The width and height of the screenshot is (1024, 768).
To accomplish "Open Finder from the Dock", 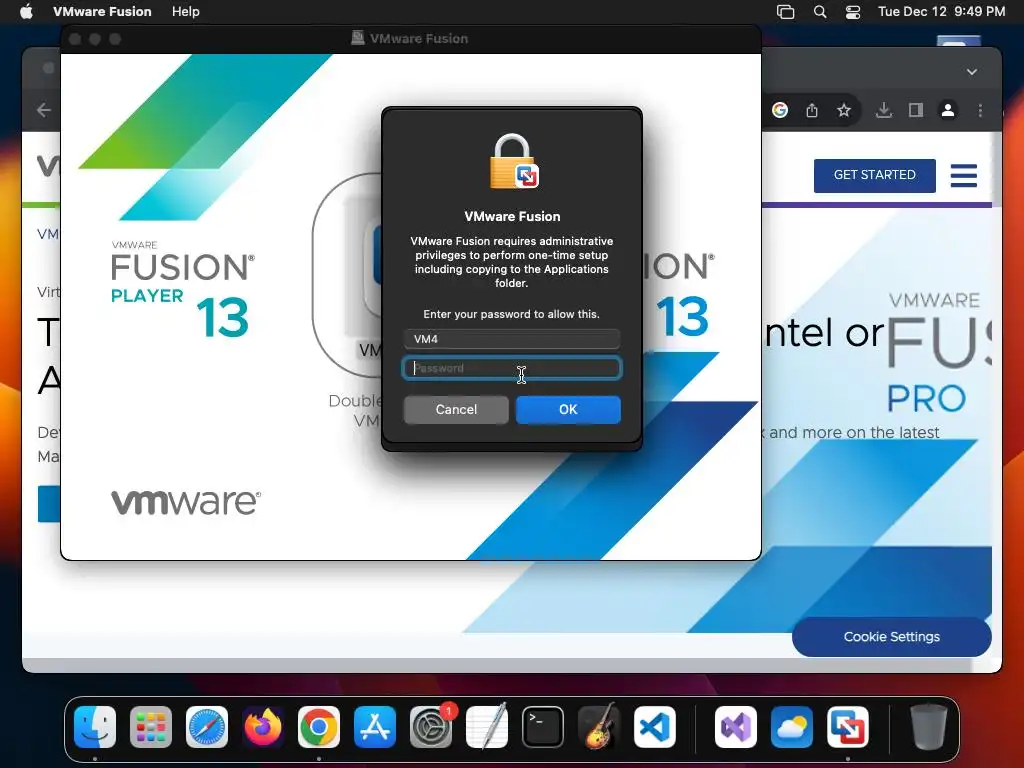I will point(95,727).
